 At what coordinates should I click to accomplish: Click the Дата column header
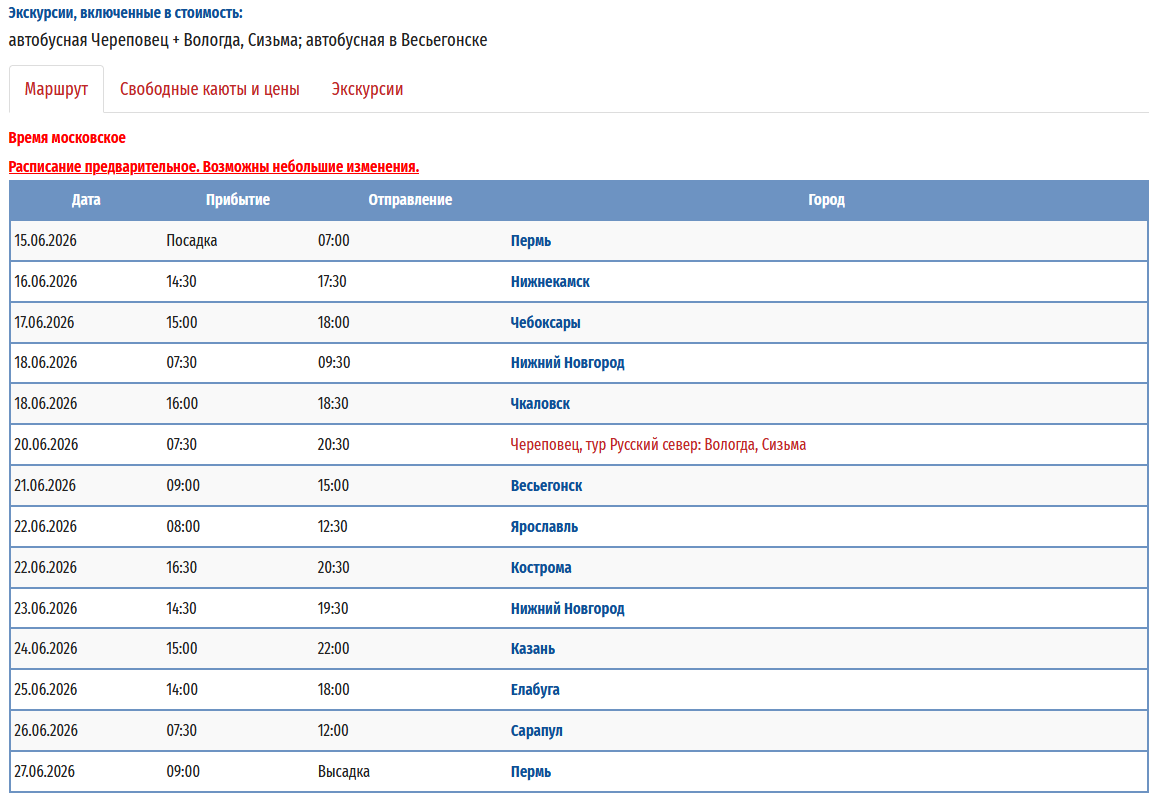pos(86,200)
